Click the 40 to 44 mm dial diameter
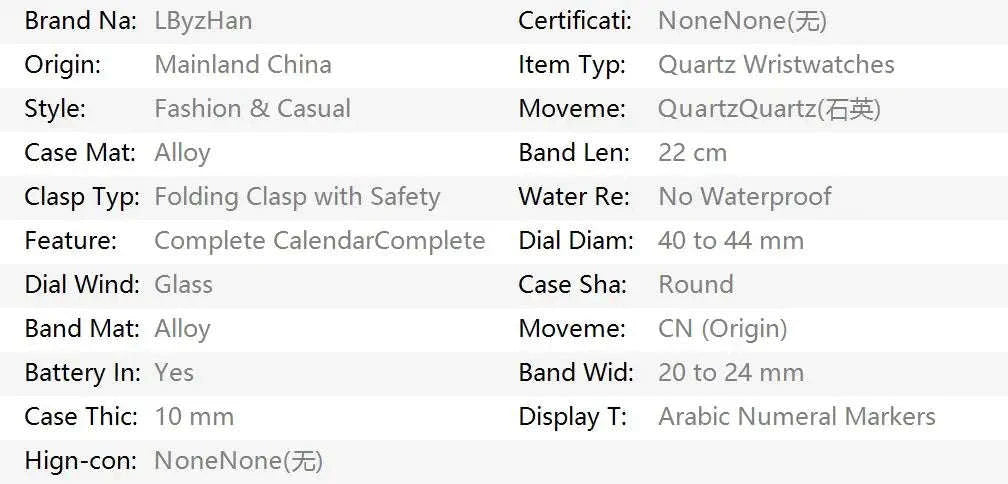Viewport: 1008px width, 484px height. coord(731,241)
